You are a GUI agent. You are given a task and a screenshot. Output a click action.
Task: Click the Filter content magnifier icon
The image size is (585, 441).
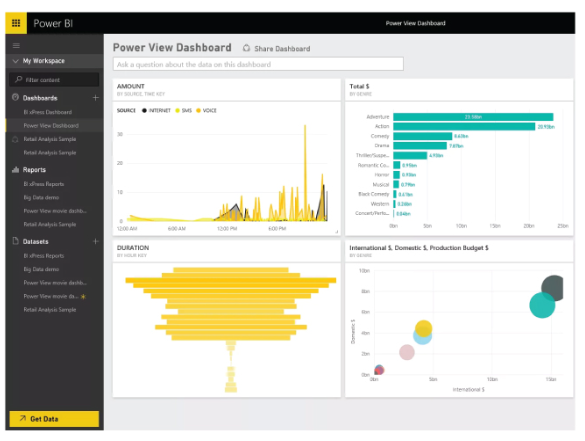[x=18, y=79]
